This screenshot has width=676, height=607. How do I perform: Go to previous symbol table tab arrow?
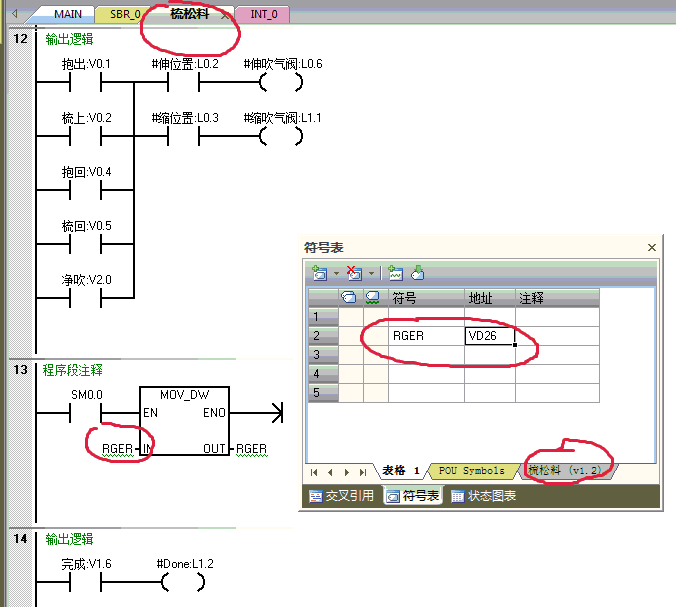pos(330,472)
